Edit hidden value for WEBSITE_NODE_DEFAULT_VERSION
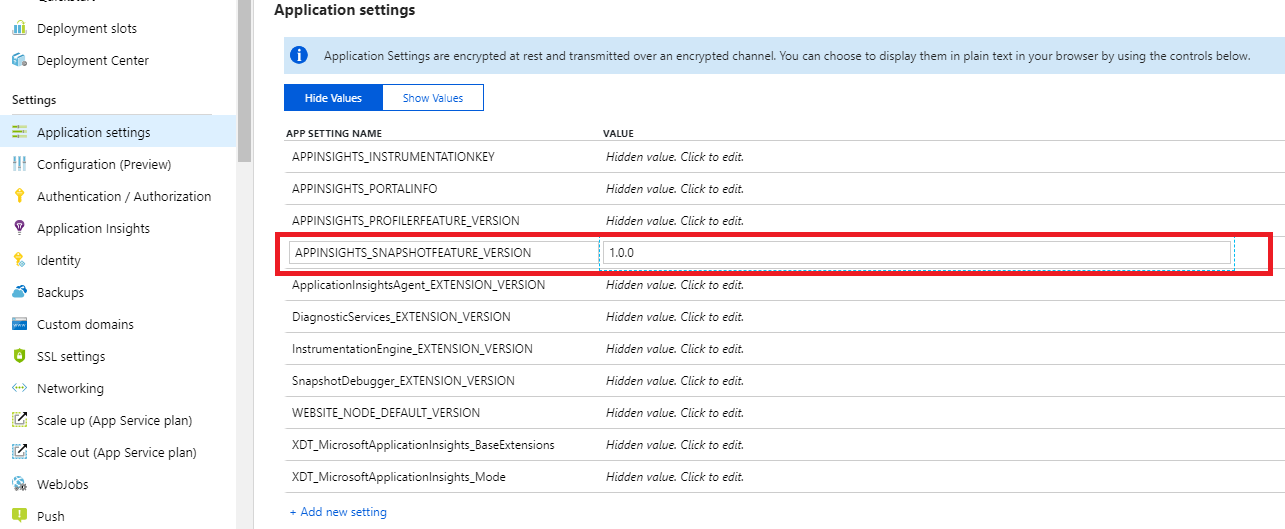 675,413
